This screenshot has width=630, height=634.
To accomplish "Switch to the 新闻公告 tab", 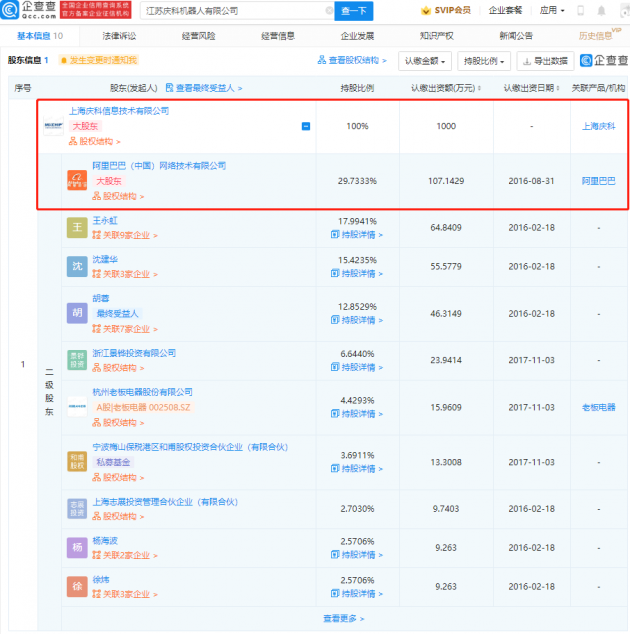I will tap(516, 36).
